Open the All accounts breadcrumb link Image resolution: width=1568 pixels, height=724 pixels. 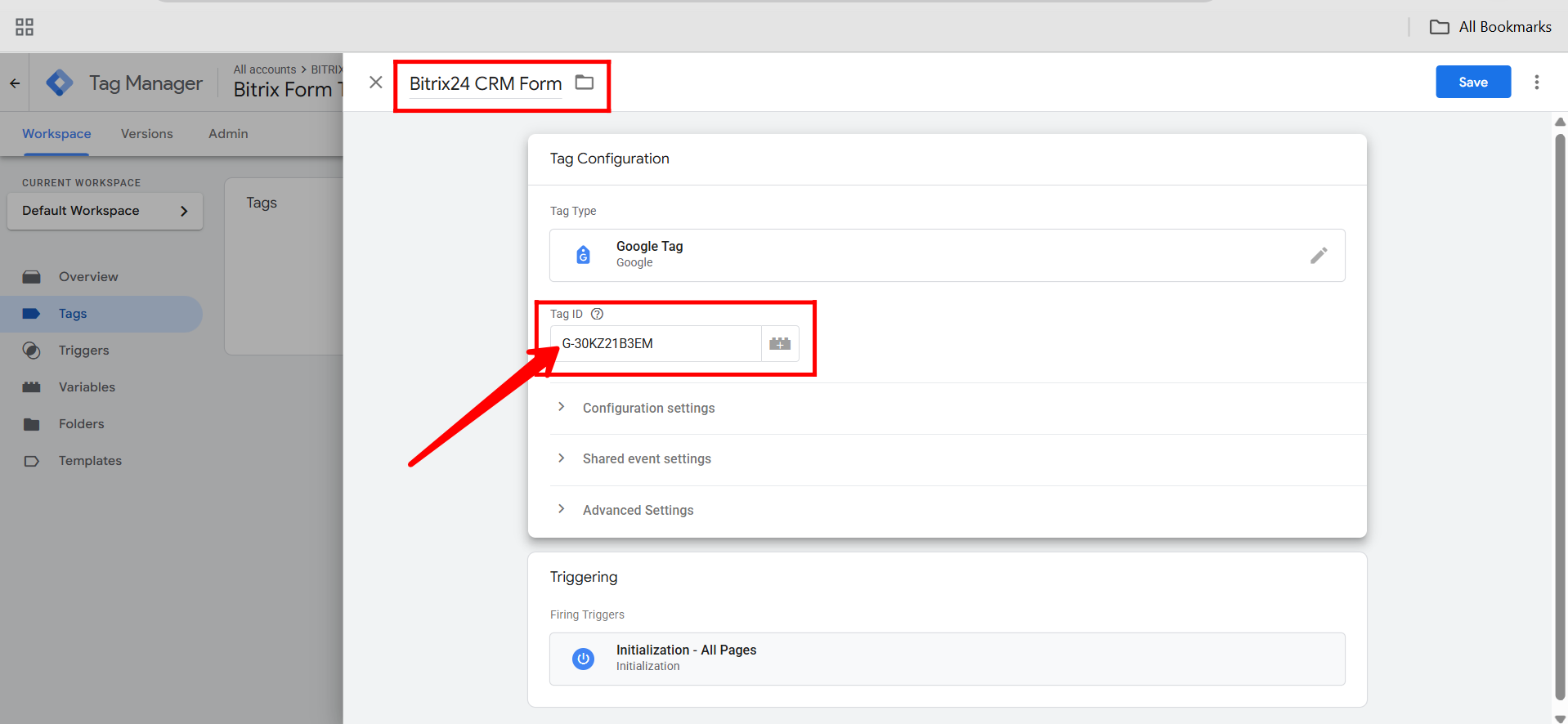point(265,69)
